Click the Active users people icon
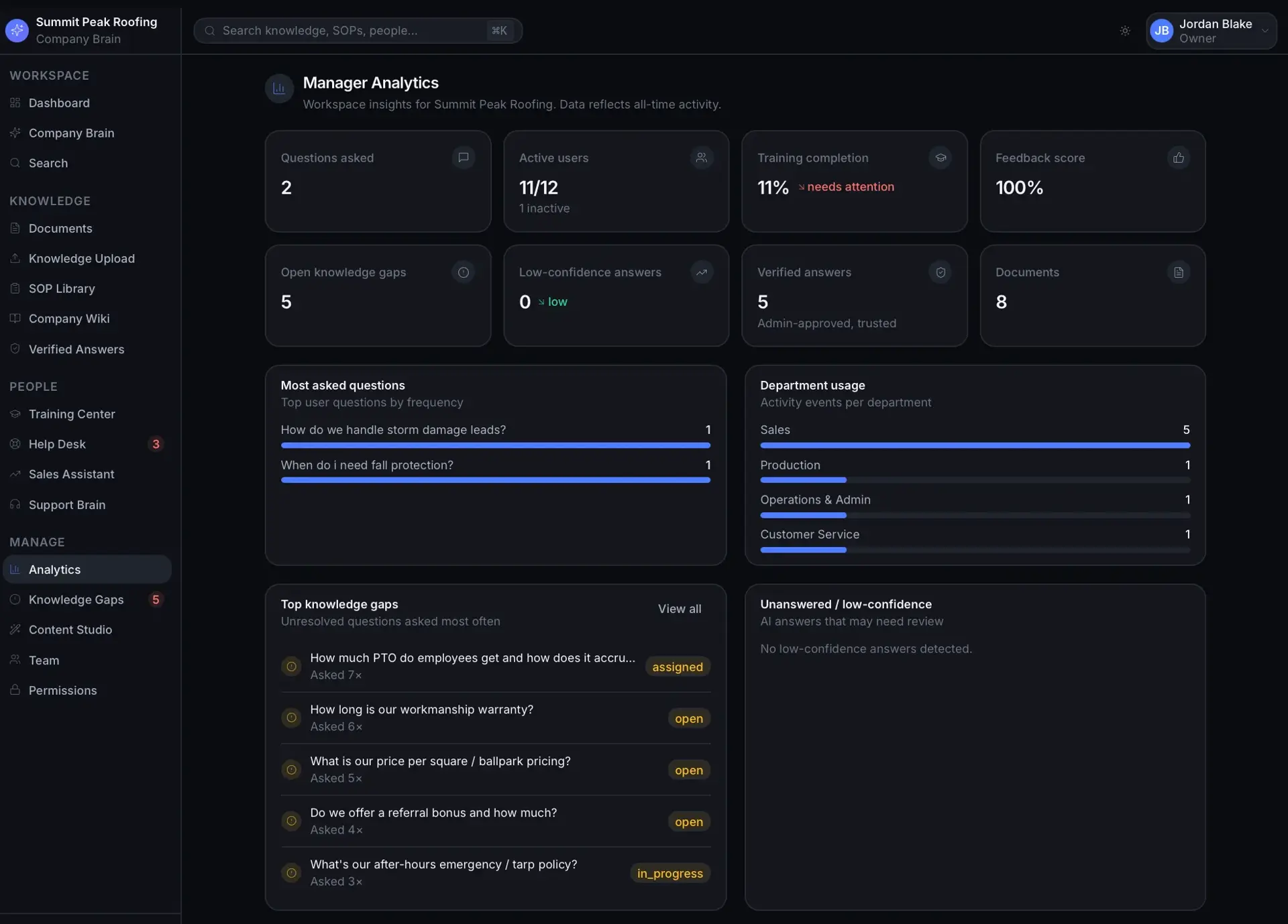The width and height of the screenshot is (1288, 924). point(702,158)
